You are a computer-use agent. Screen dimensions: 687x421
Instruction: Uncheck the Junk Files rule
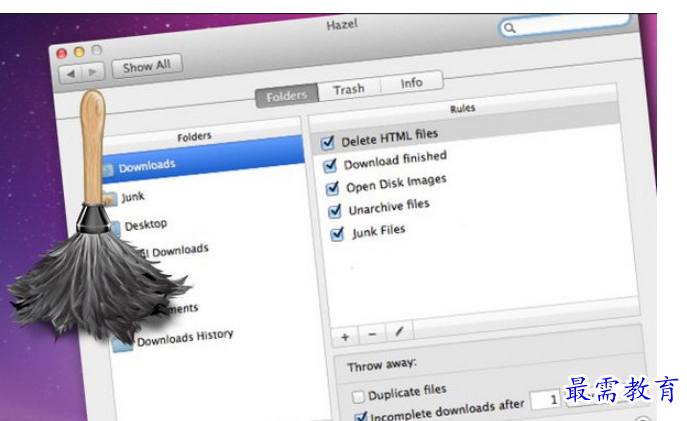pyautogui.click(x=337, y=234)
